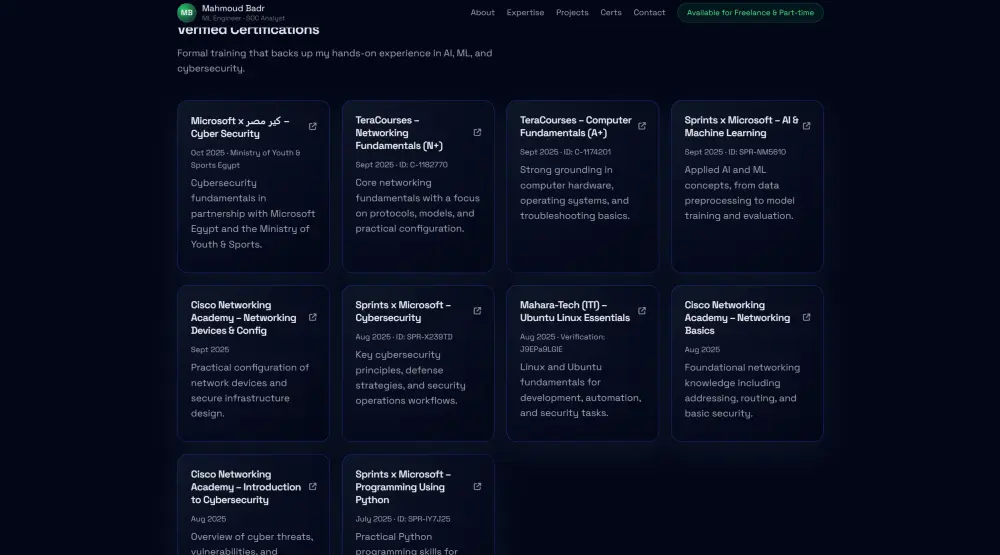
Task: Click 'Foundational networking knowledge' description
Action: coord(742,390)
